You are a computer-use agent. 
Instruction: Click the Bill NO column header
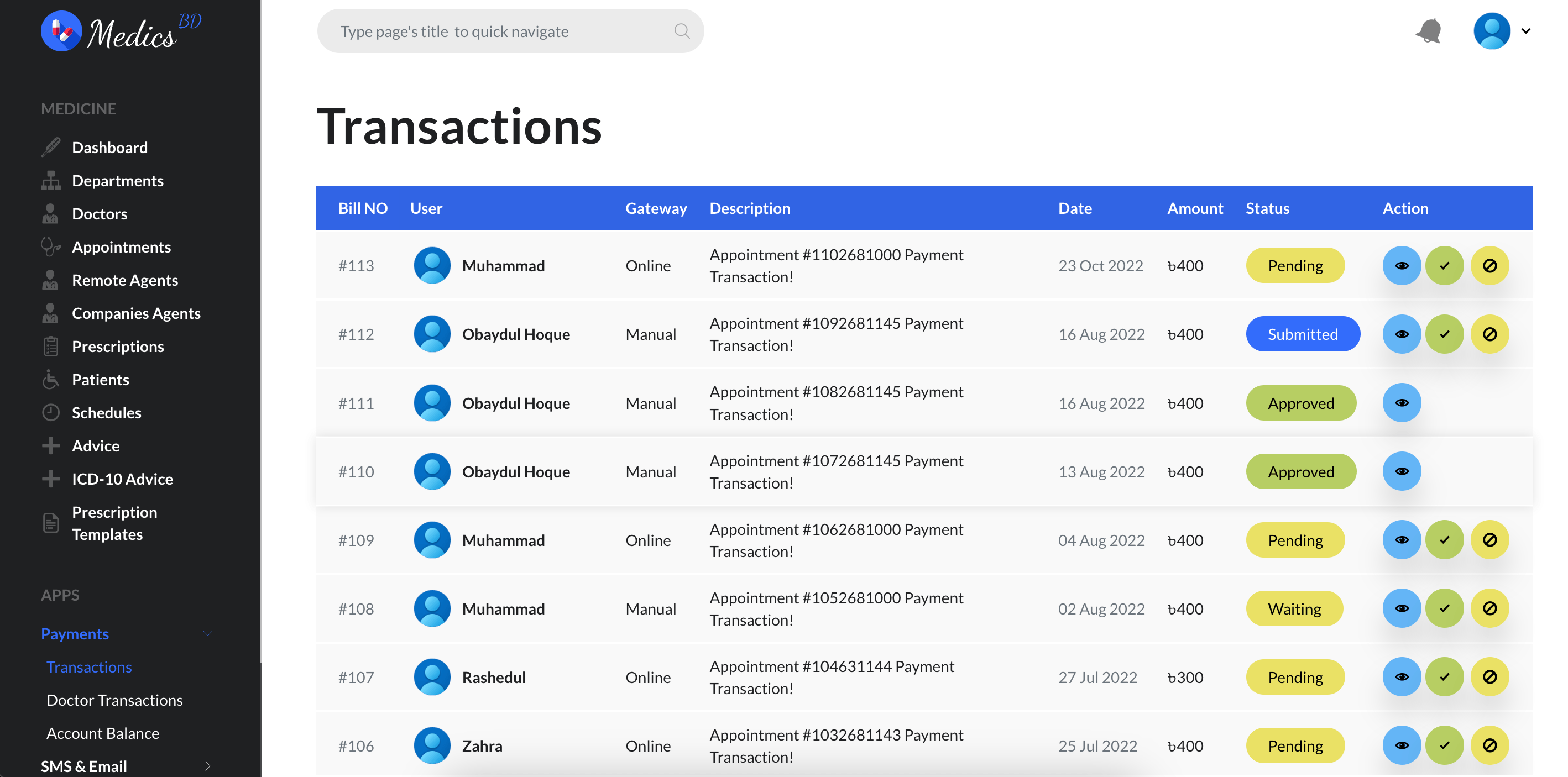pyautogui.click(x=363, y=208)
